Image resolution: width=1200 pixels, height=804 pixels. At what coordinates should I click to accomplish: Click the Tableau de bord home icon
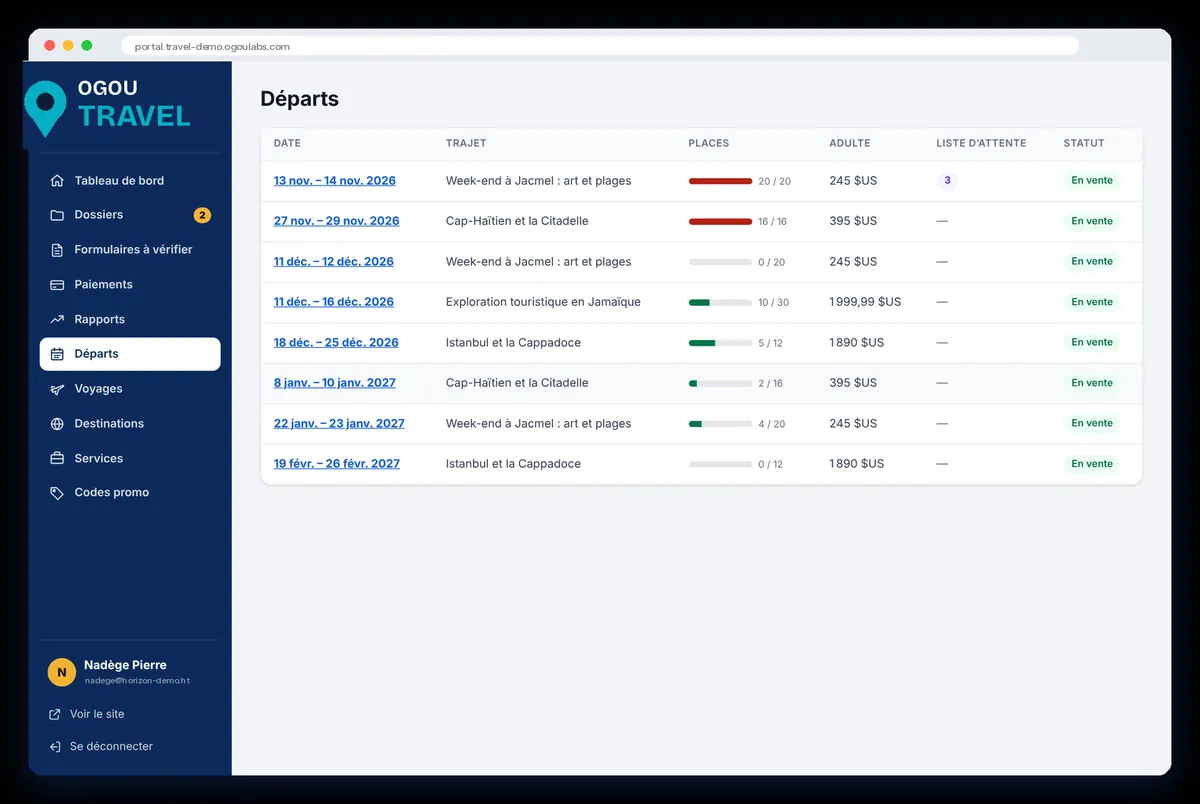(x=57, y=181)
